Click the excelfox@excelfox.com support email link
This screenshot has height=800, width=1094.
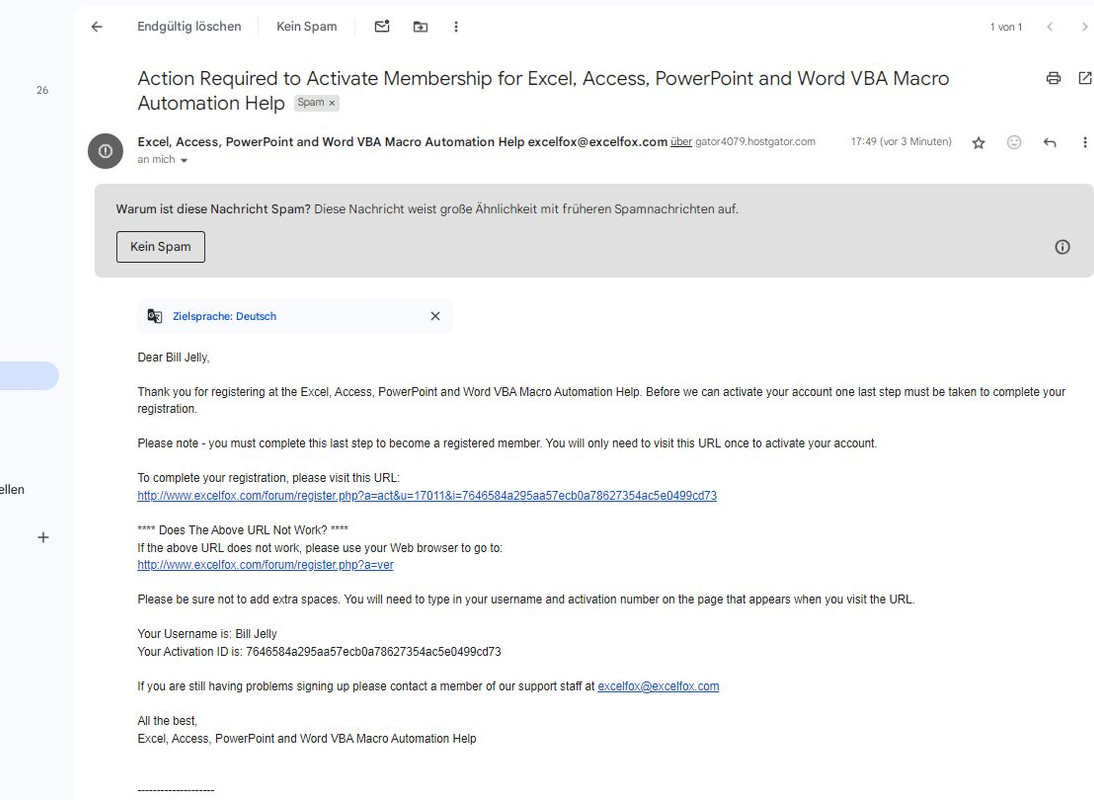point(658,686)
